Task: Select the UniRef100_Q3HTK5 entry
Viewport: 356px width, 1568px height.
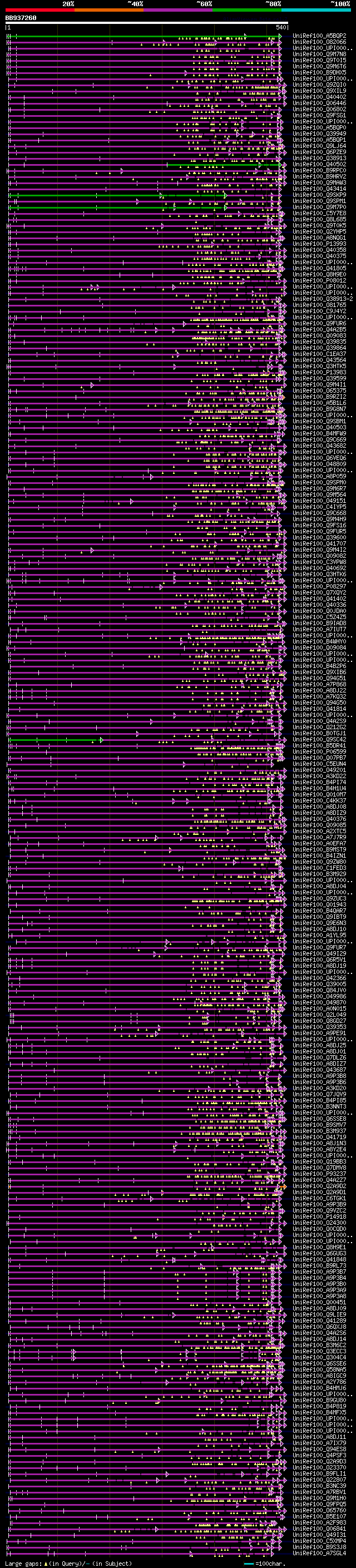Action: click(319, 367)
